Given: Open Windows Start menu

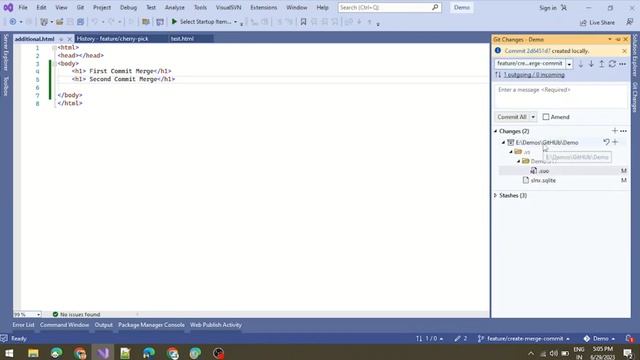Looking at the screenshot, I should (x=9, y=353).
